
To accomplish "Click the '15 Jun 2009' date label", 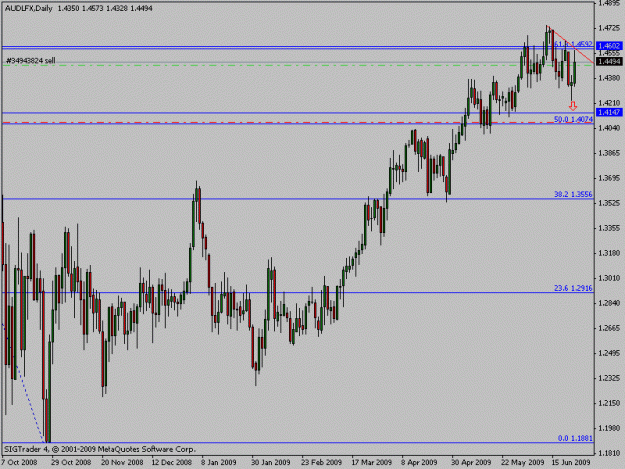I will tap(571, 462).
